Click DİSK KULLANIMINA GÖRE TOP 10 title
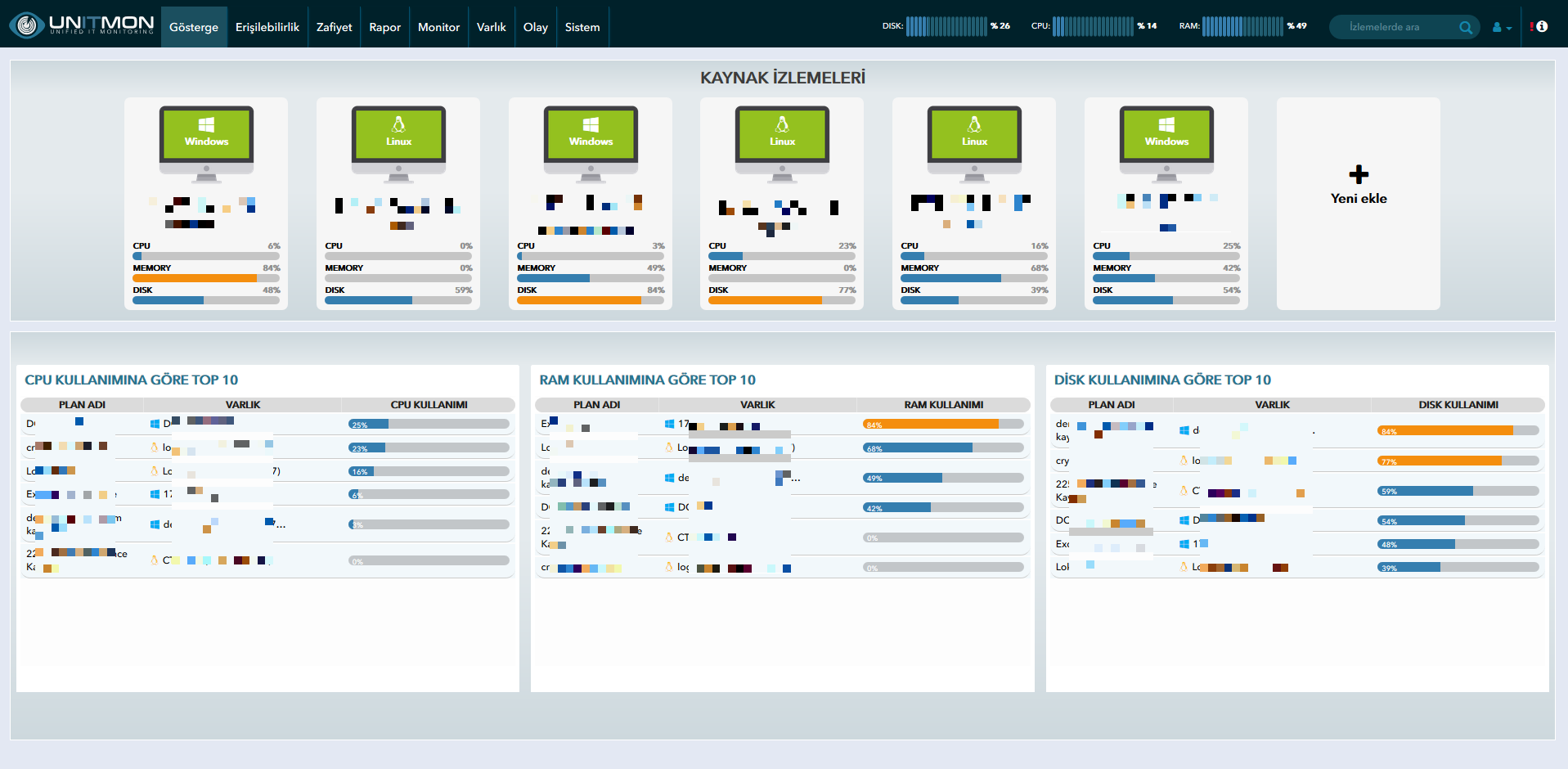1568x769 pixels. pos(1162,380)
